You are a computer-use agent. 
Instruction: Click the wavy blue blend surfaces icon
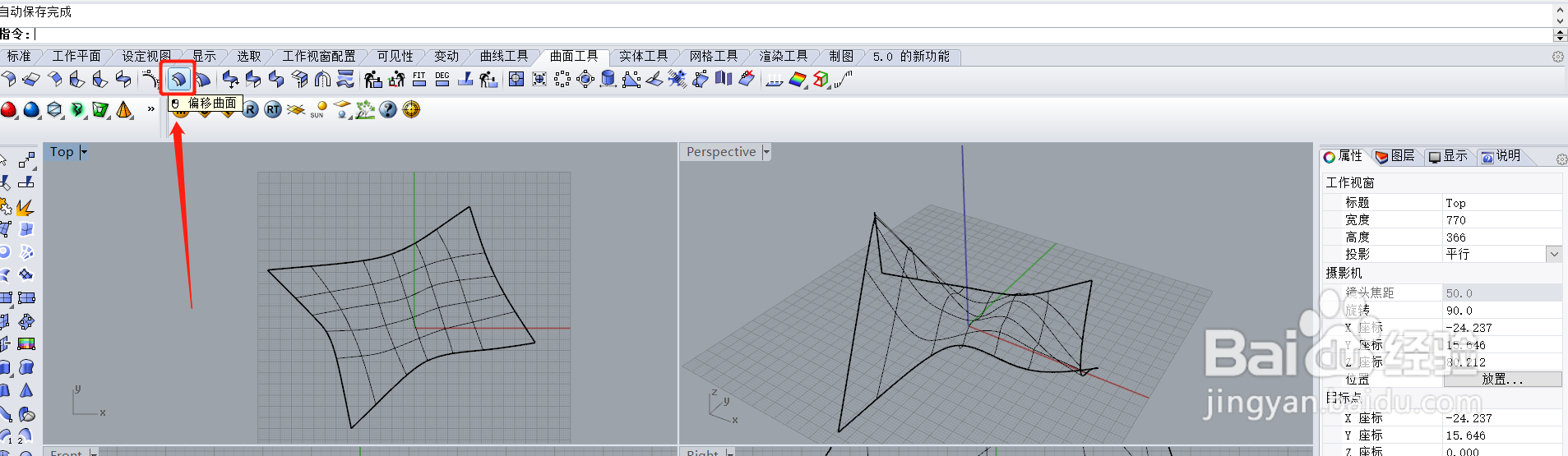tap(345, 79)
